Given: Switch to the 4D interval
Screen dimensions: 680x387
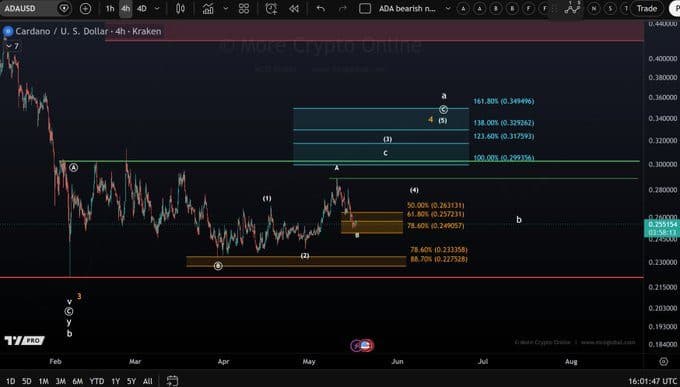Looking at the screenshot, I should (x=142, y=9).
